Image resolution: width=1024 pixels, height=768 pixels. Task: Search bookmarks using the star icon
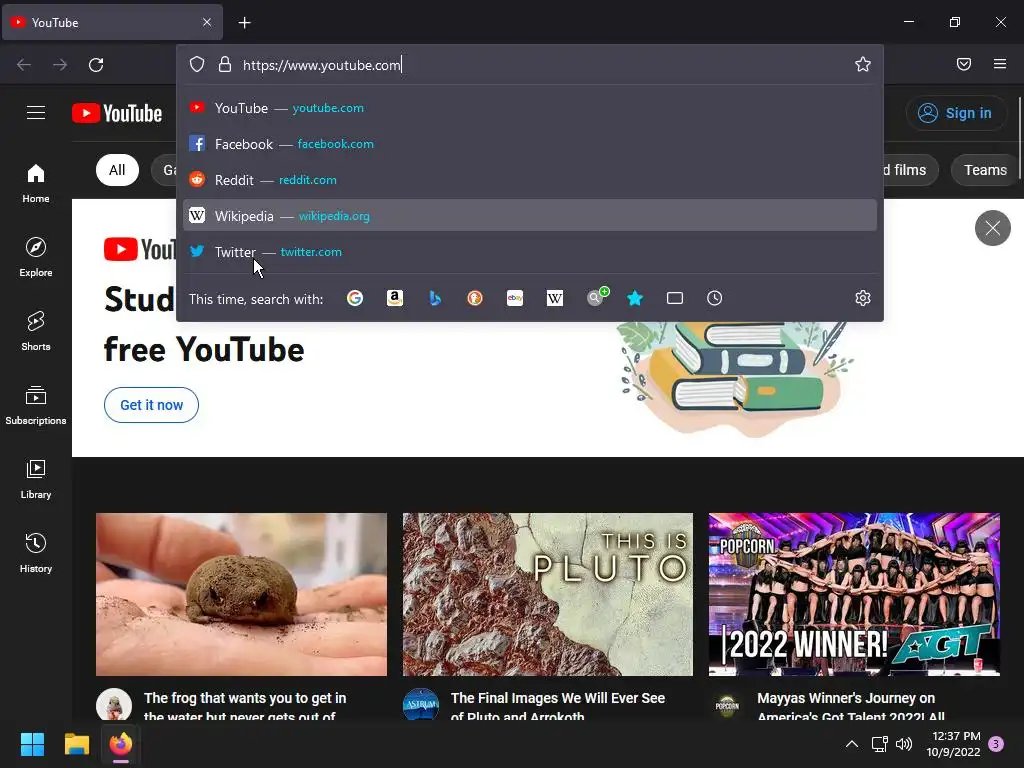[x=635, y=298]
